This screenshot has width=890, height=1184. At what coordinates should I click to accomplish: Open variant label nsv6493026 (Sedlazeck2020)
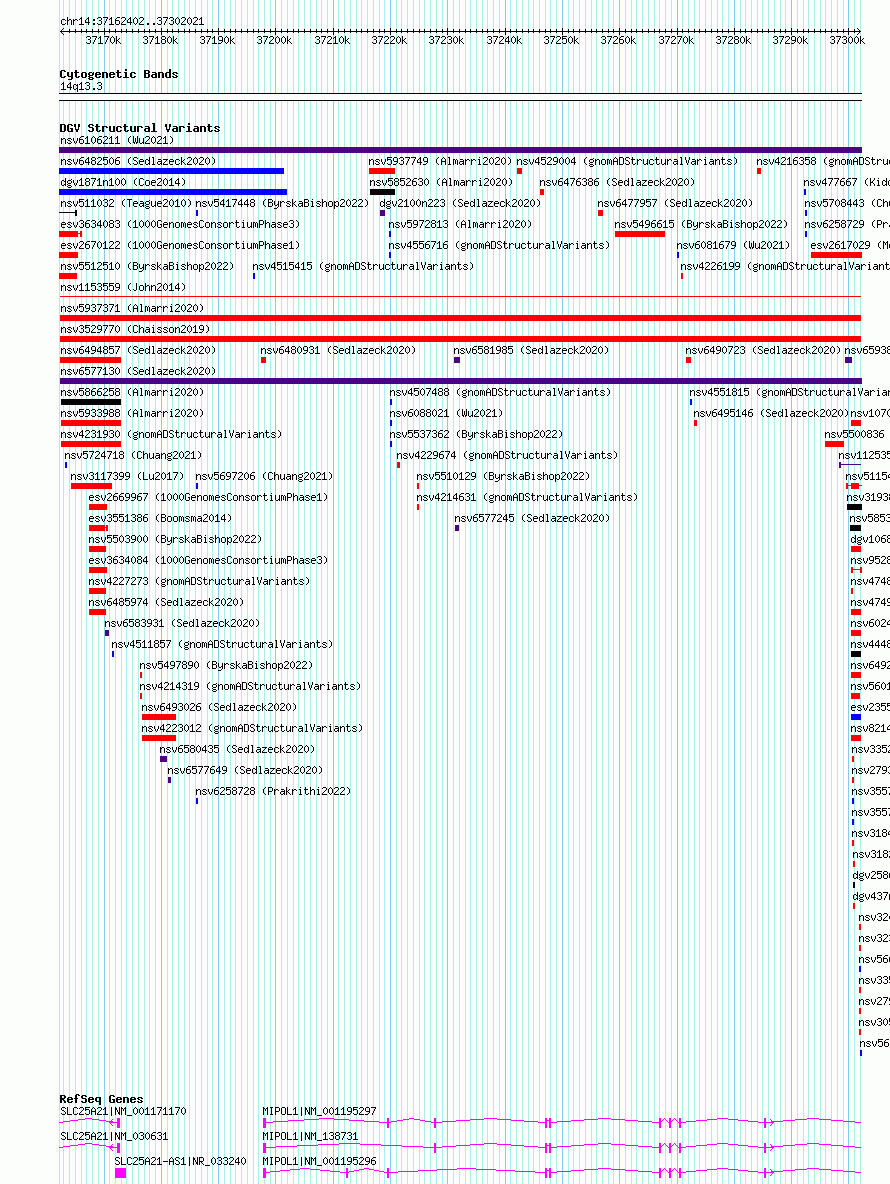220,708
